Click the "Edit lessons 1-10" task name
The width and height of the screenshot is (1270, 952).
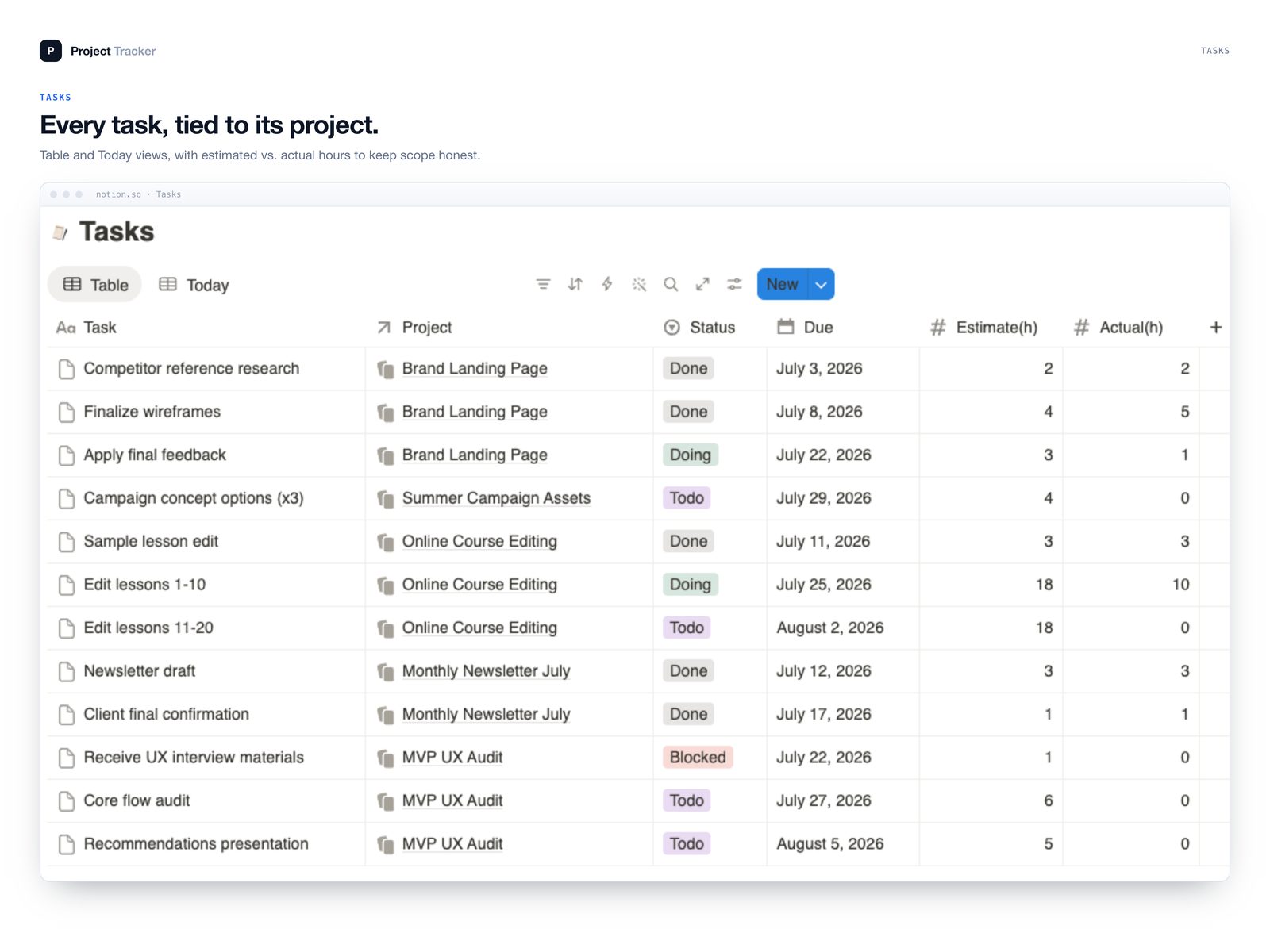coord(144,585)
